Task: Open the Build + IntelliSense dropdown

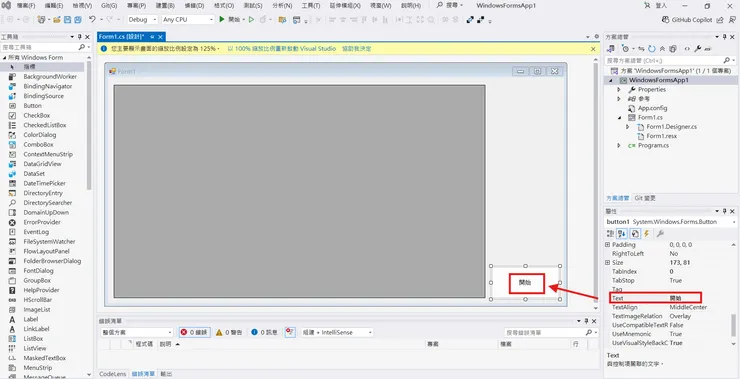Action: [x=337, y=332]
